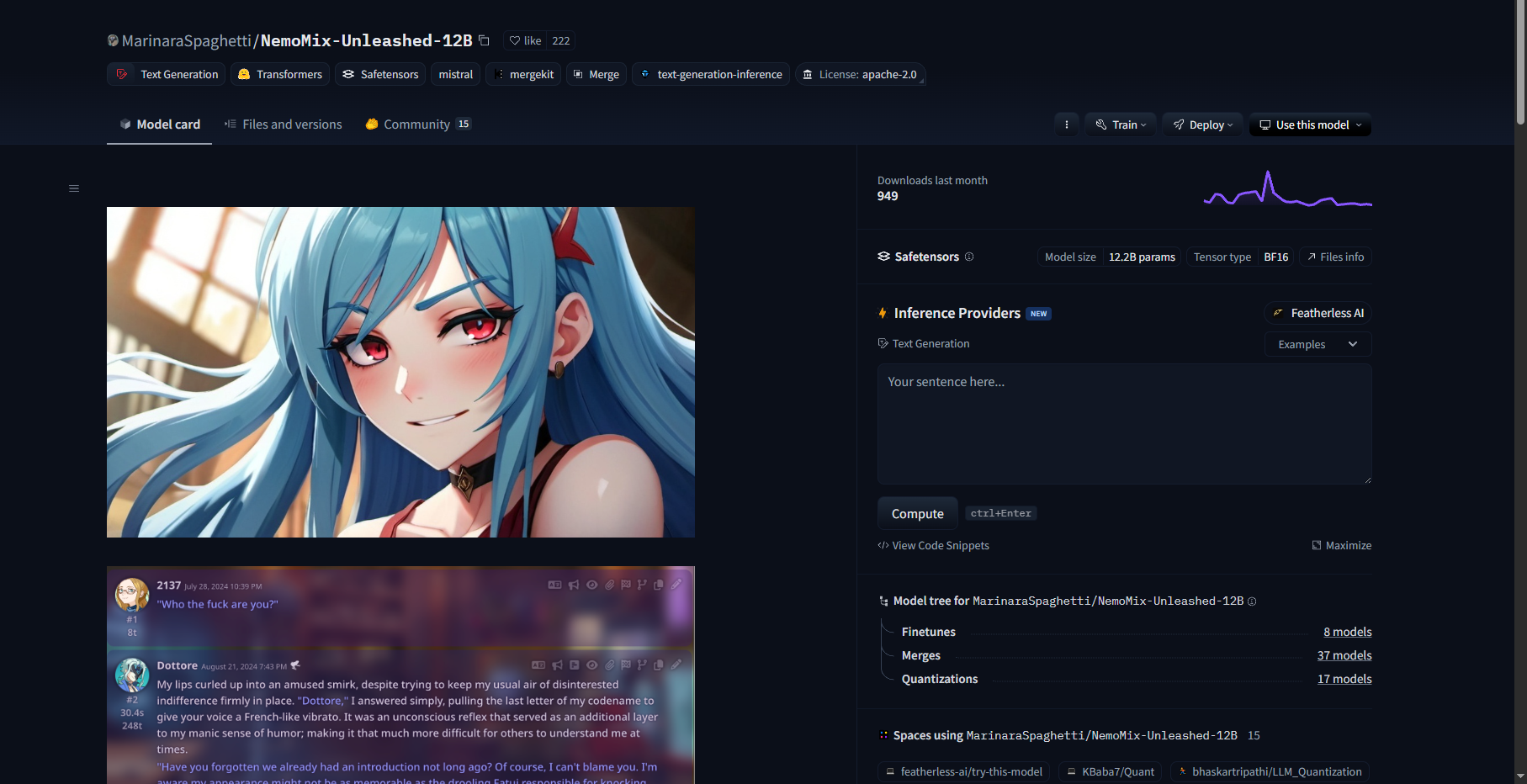
Task: Open the 37 models Merges link
Action: coord(1344,655)
